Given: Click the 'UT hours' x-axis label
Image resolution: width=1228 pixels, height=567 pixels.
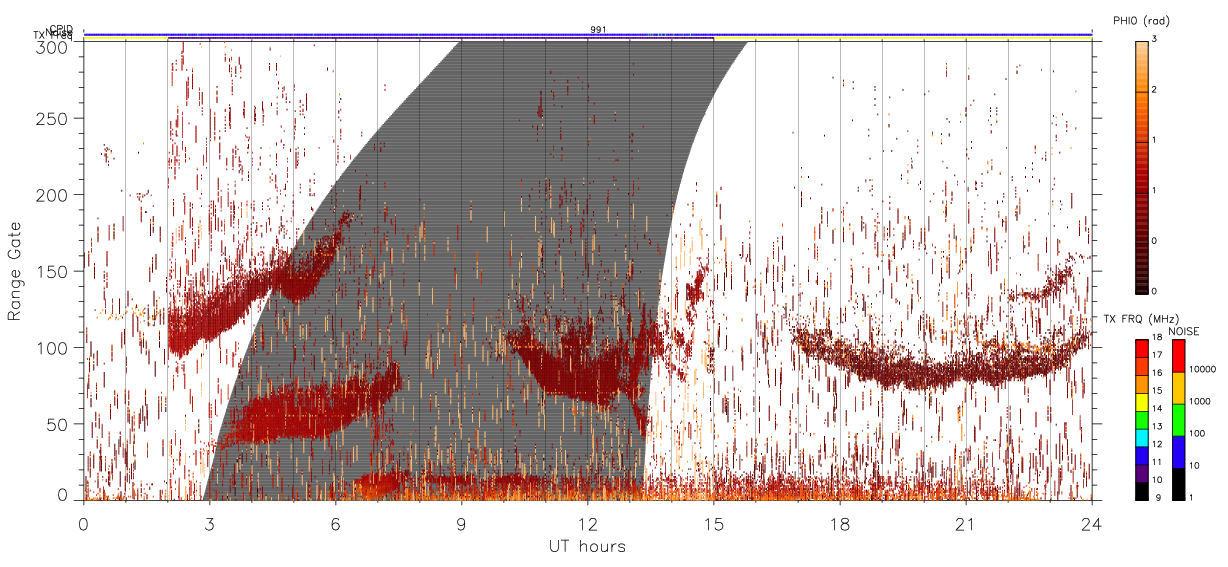Looking at the screenshot, I should point(587,546).
